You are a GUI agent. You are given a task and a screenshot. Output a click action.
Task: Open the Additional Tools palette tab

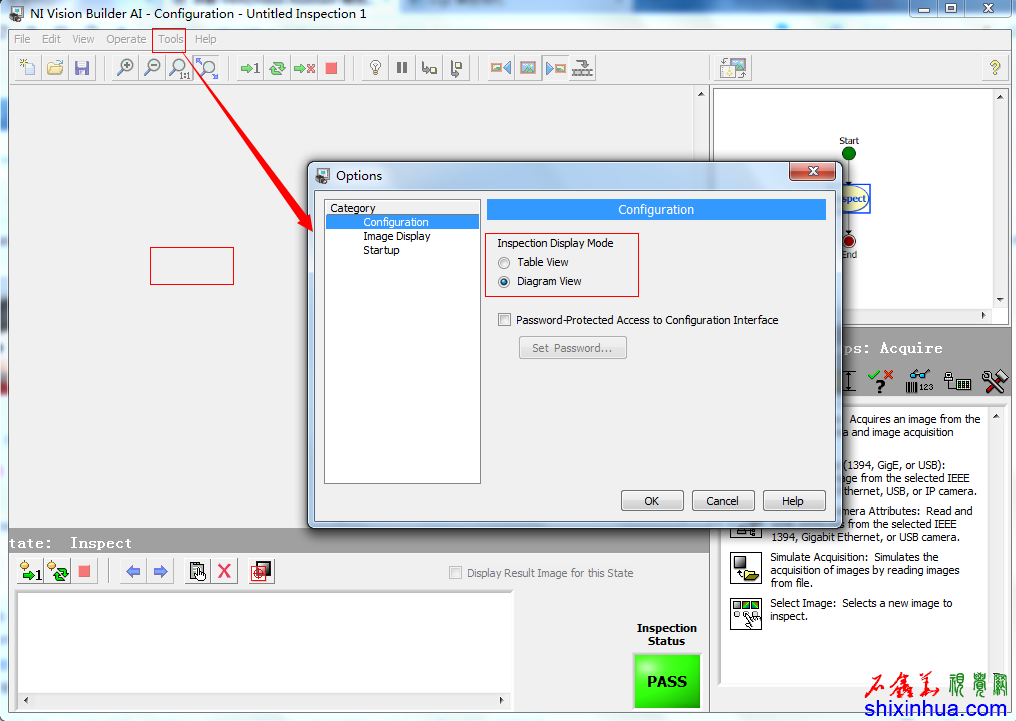click(x=995, y=381)
